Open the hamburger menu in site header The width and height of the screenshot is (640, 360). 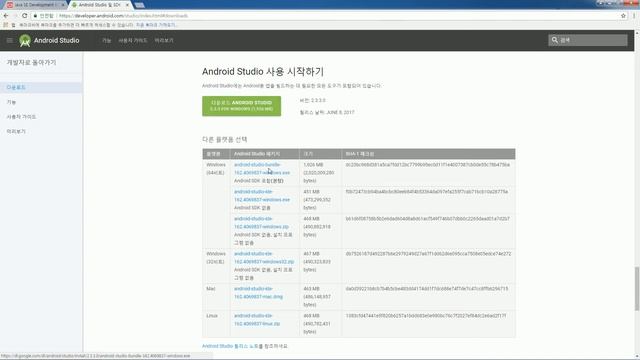[10, 40]
